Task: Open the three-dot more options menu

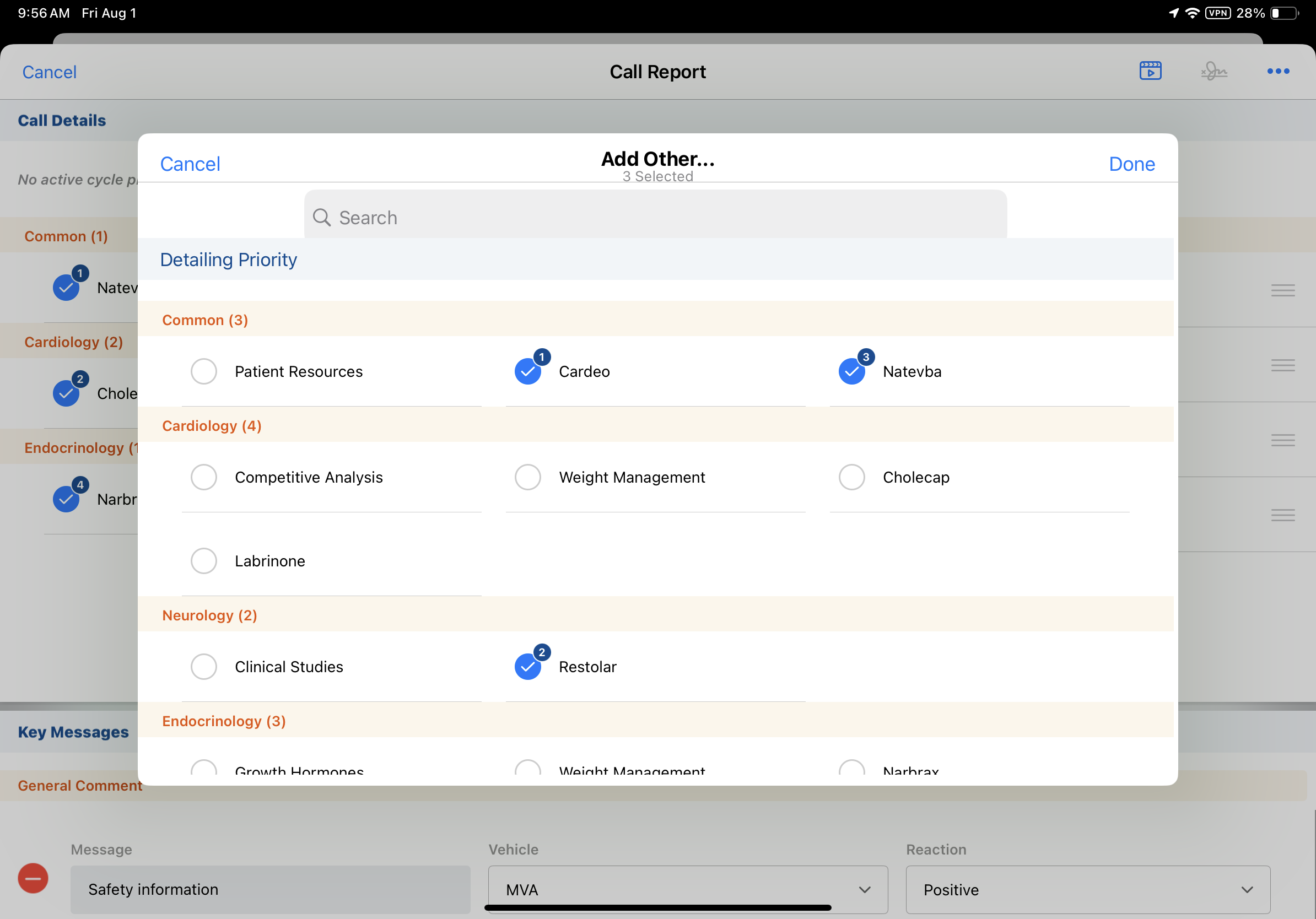Action: click(1277, 72)
